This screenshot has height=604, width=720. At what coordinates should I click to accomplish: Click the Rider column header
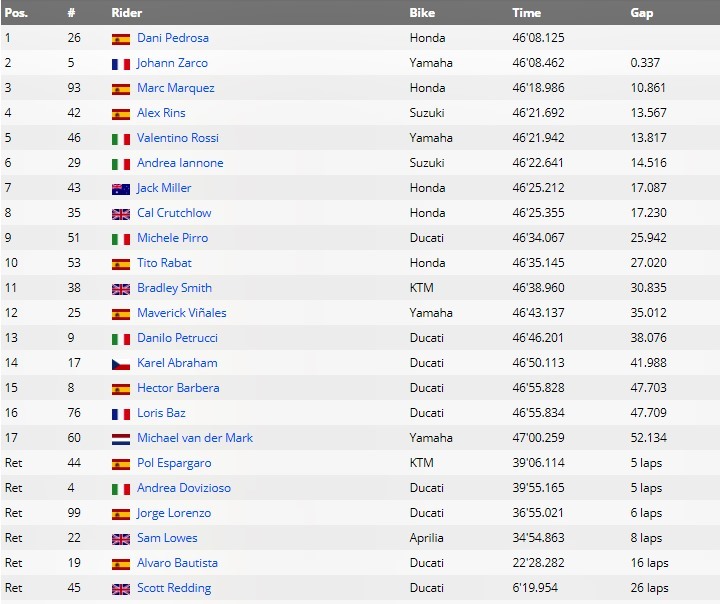tap(126, 13)
